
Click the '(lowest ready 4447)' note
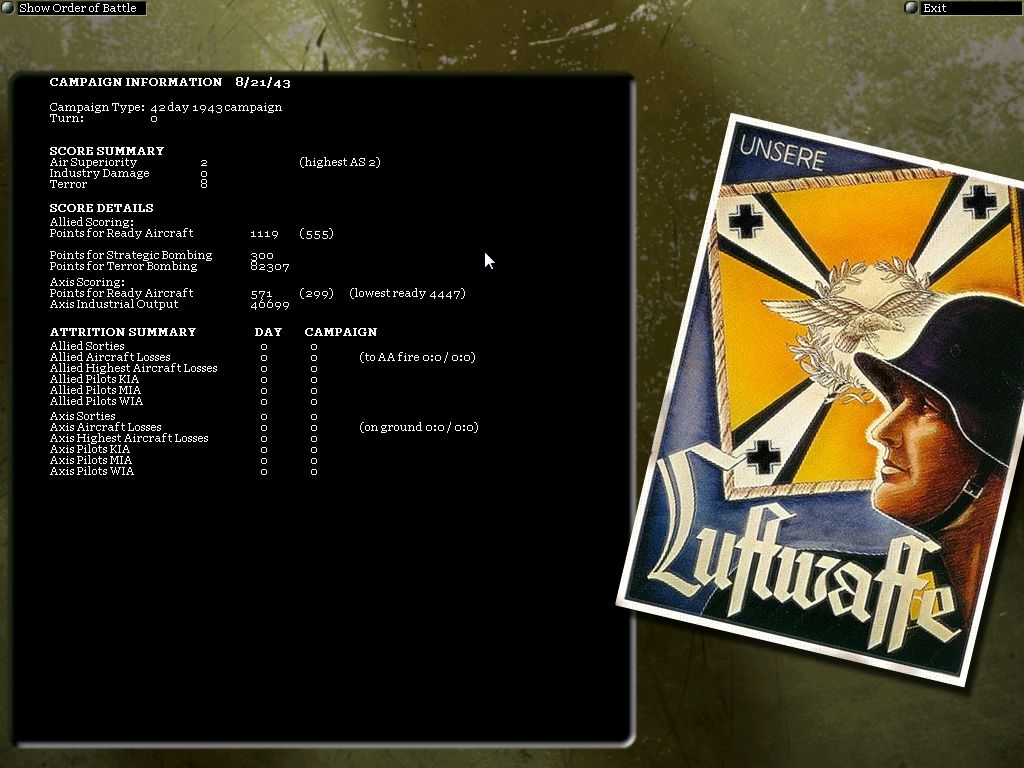coord(408,293)
